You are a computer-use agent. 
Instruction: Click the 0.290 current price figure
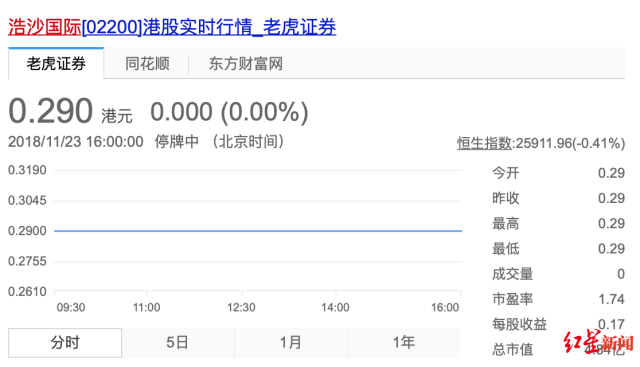point(51,111)
